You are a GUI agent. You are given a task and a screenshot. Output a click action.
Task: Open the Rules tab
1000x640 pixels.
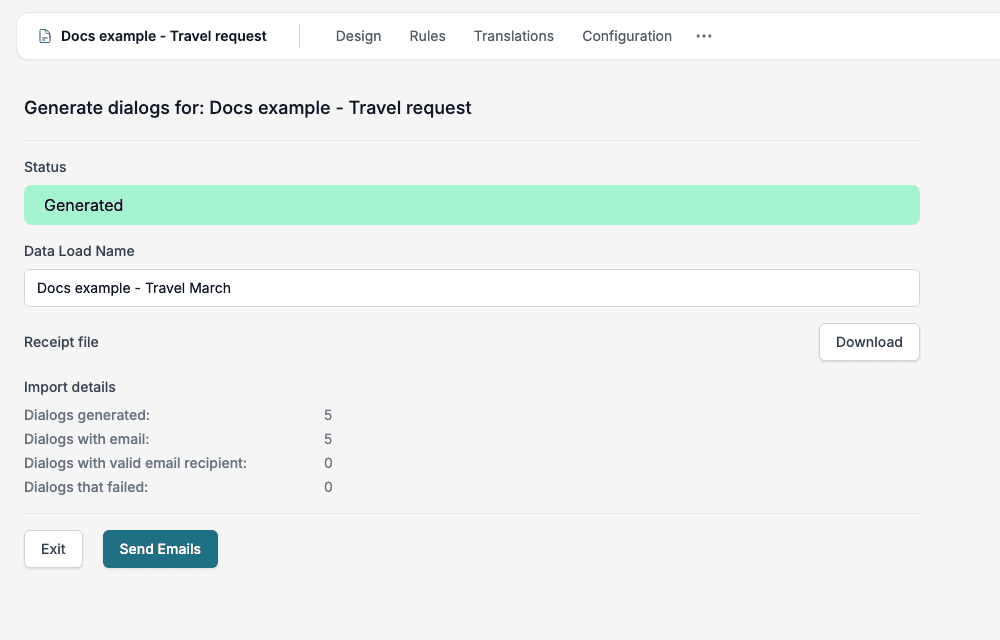coord(427,36)
